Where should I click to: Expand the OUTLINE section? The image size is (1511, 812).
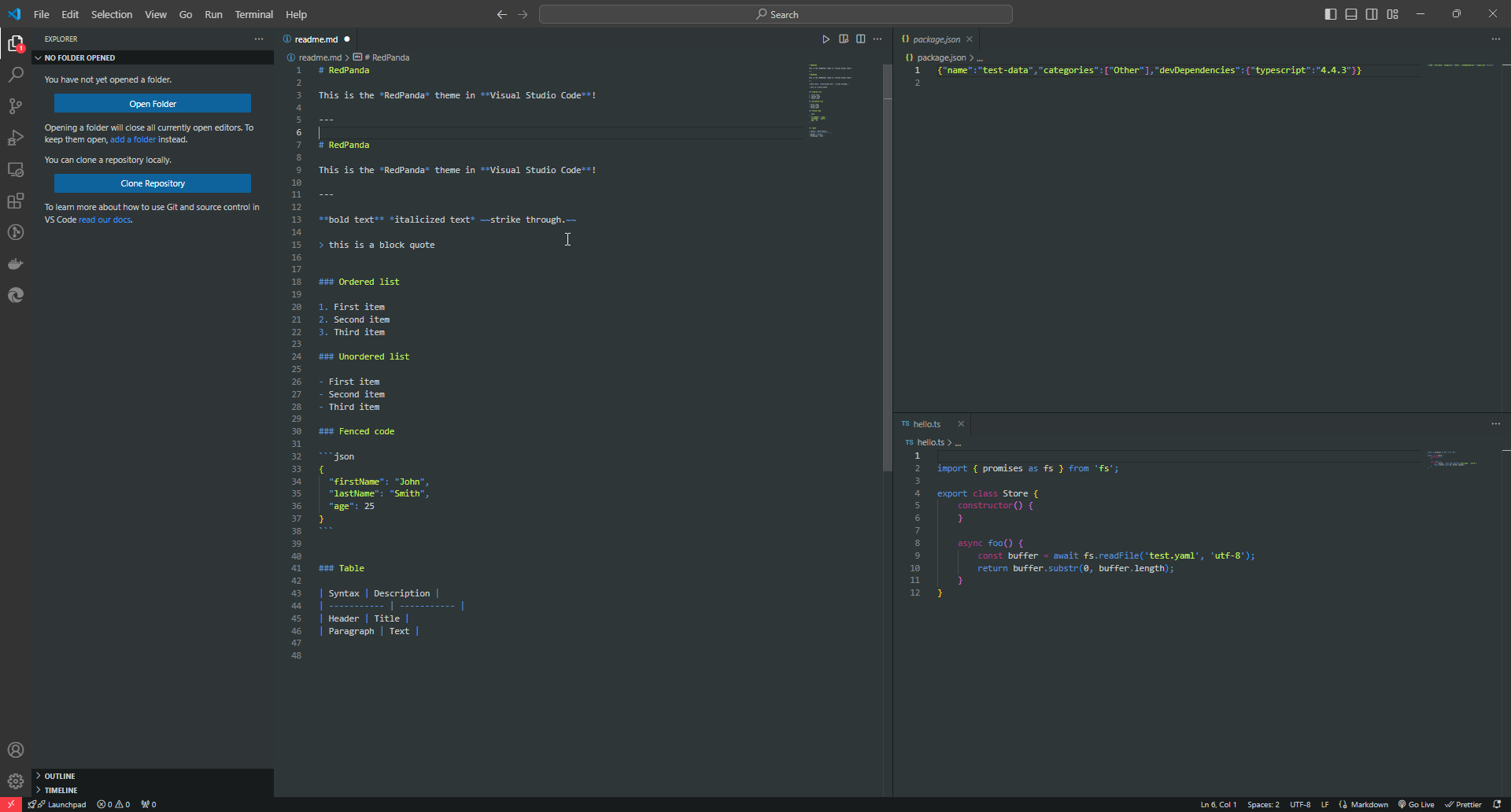coord(153,776)
